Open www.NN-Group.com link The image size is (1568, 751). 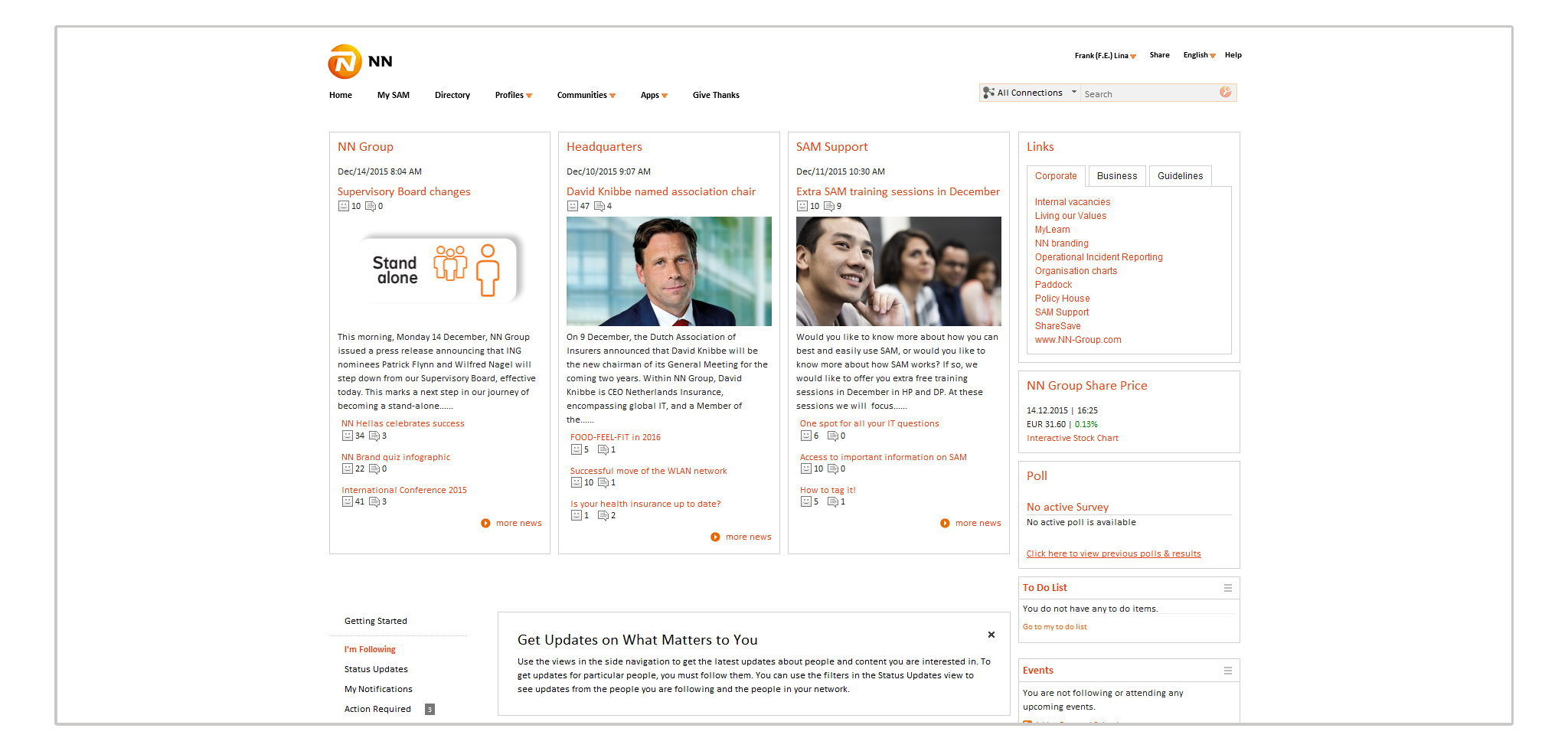(x=1078, y=340)
